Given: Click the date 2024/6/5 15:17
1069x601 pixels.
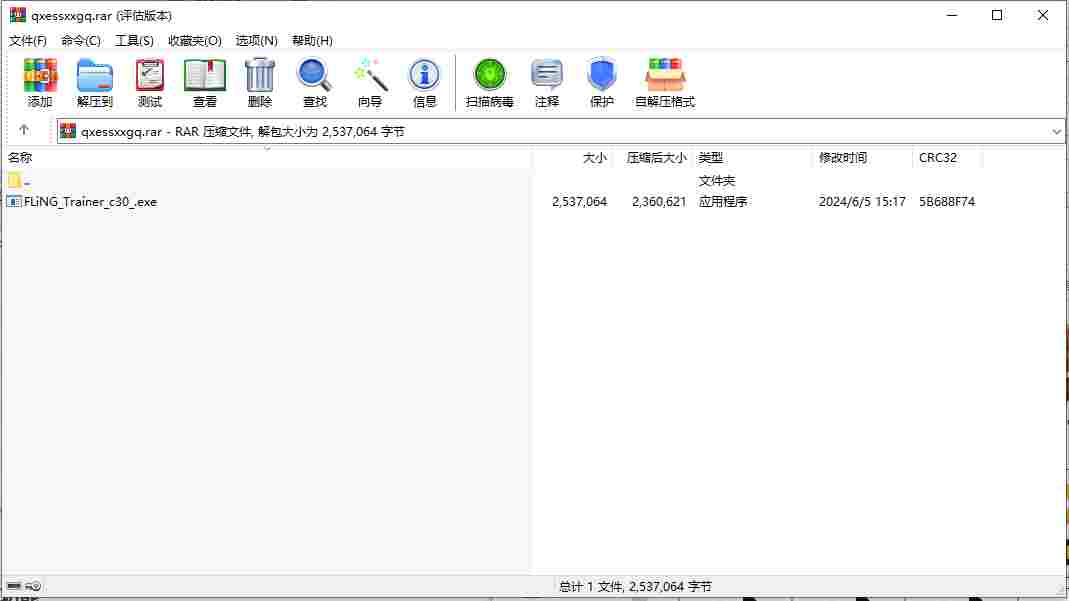Looking at the screenshot, I should [x=862, y=202].
